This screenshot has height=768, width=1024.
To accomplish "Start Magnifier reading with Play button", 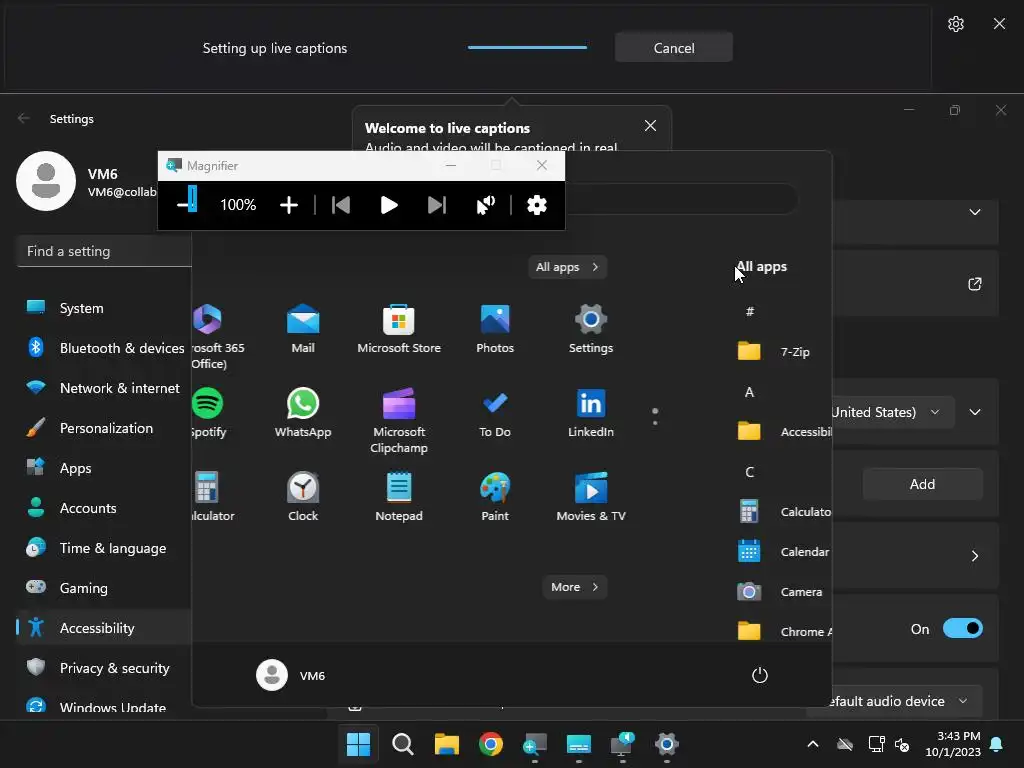I will tap(389, 205).
